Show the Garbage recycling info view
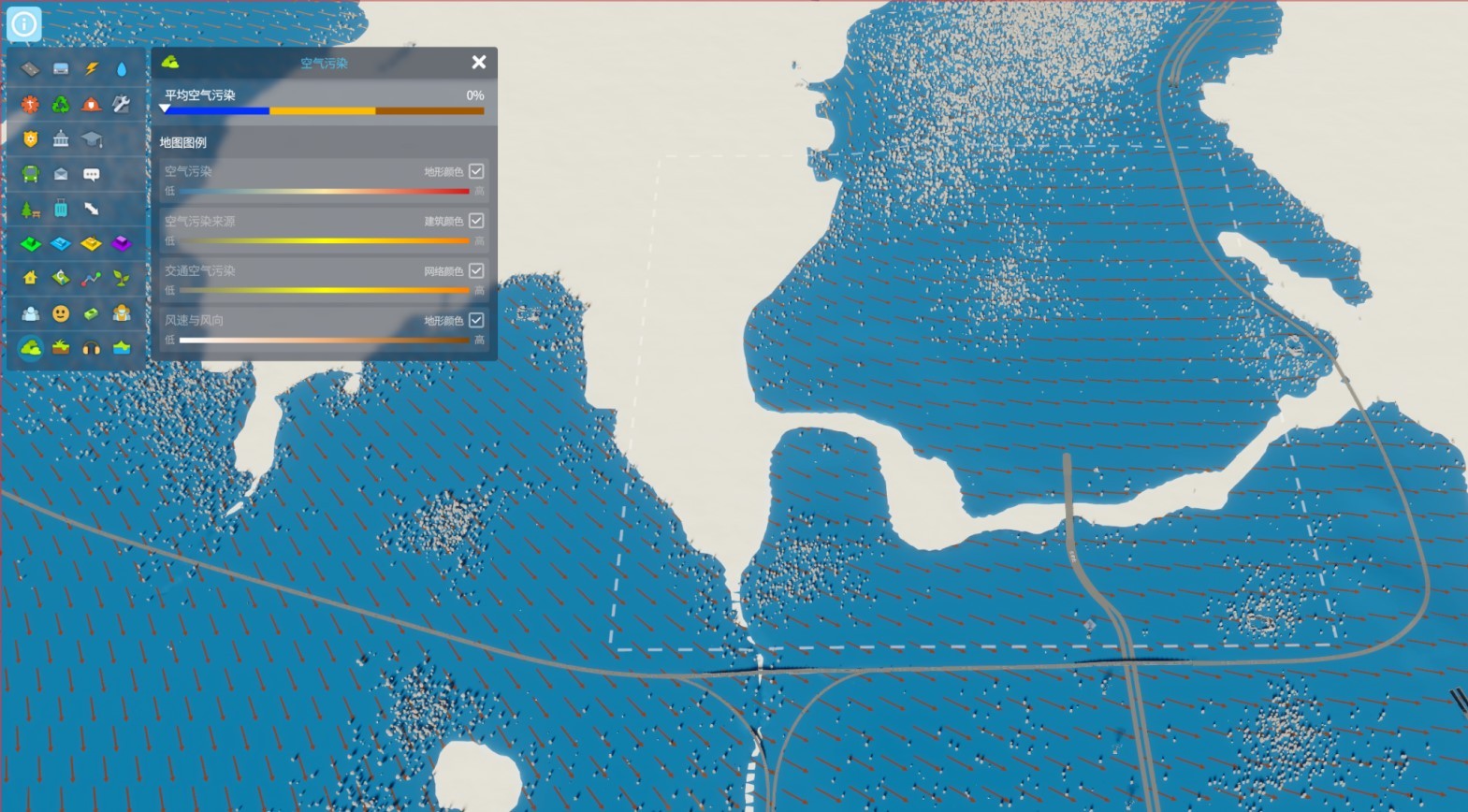This screenshot has height=812, width=1468. click(61, 104)
